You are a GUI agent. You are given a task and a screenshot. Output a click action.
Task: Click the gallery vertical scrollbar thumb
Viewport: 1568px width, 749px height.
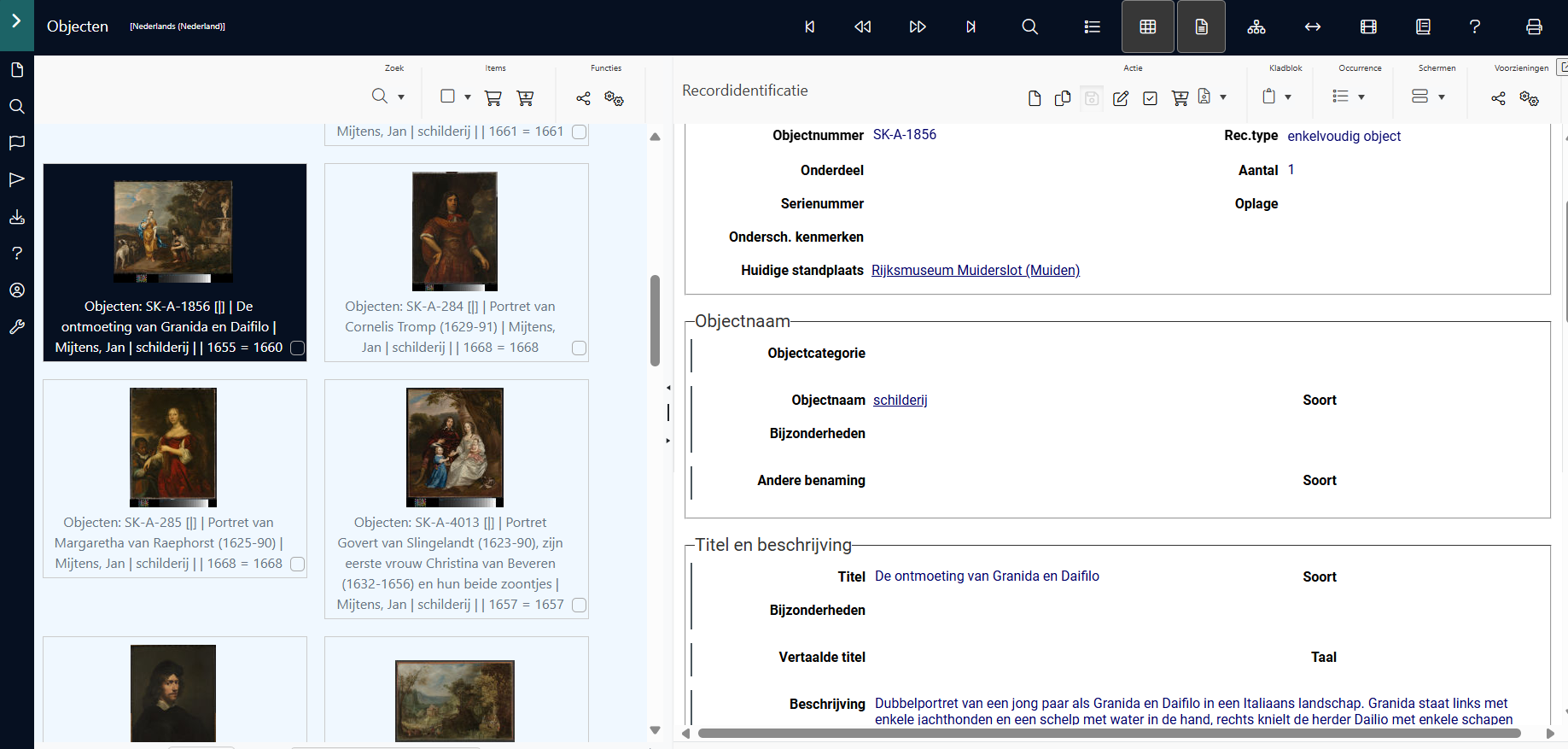pyautogui.click(x=655, y=320)
